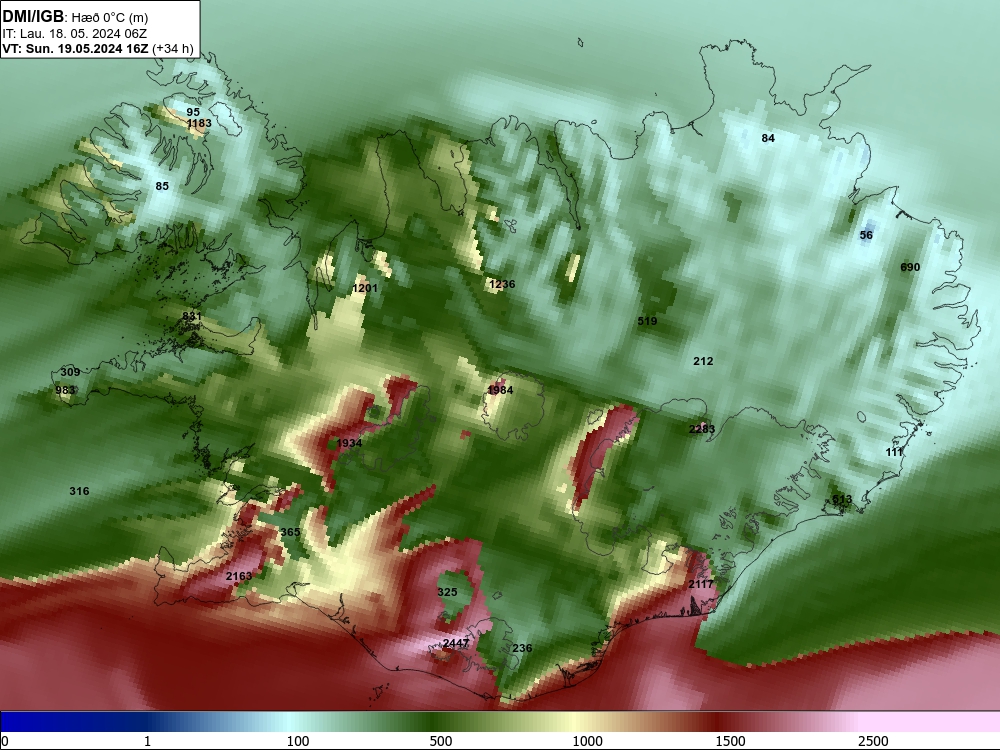1000x750 pixels.
Task: Select the IT: Lau. 18. 05. 2024 06Z line
Action: coord(75,34)
